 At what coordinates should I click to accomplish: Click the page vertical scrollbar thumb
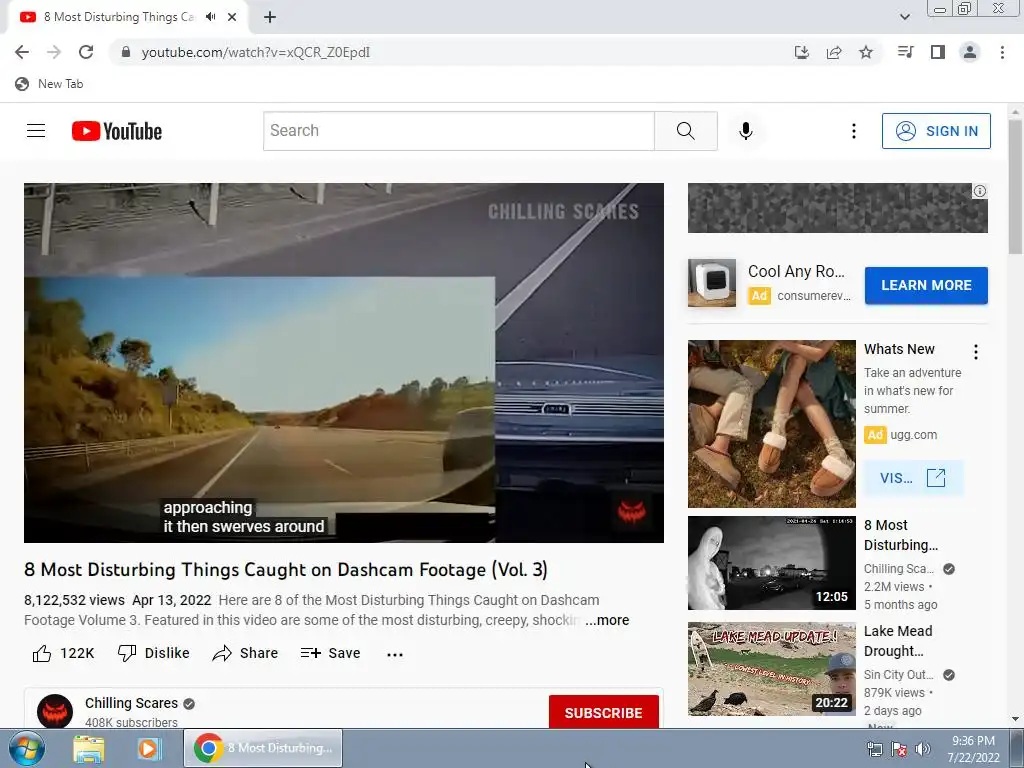[1016, 187]
